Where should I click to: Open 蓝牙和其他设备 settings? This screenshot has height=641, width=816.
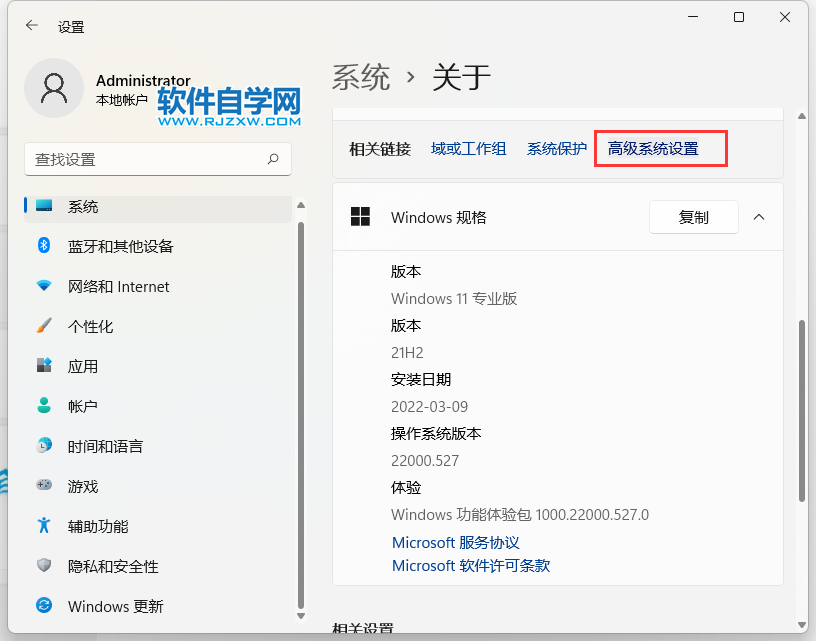click(x=158, y=246)
